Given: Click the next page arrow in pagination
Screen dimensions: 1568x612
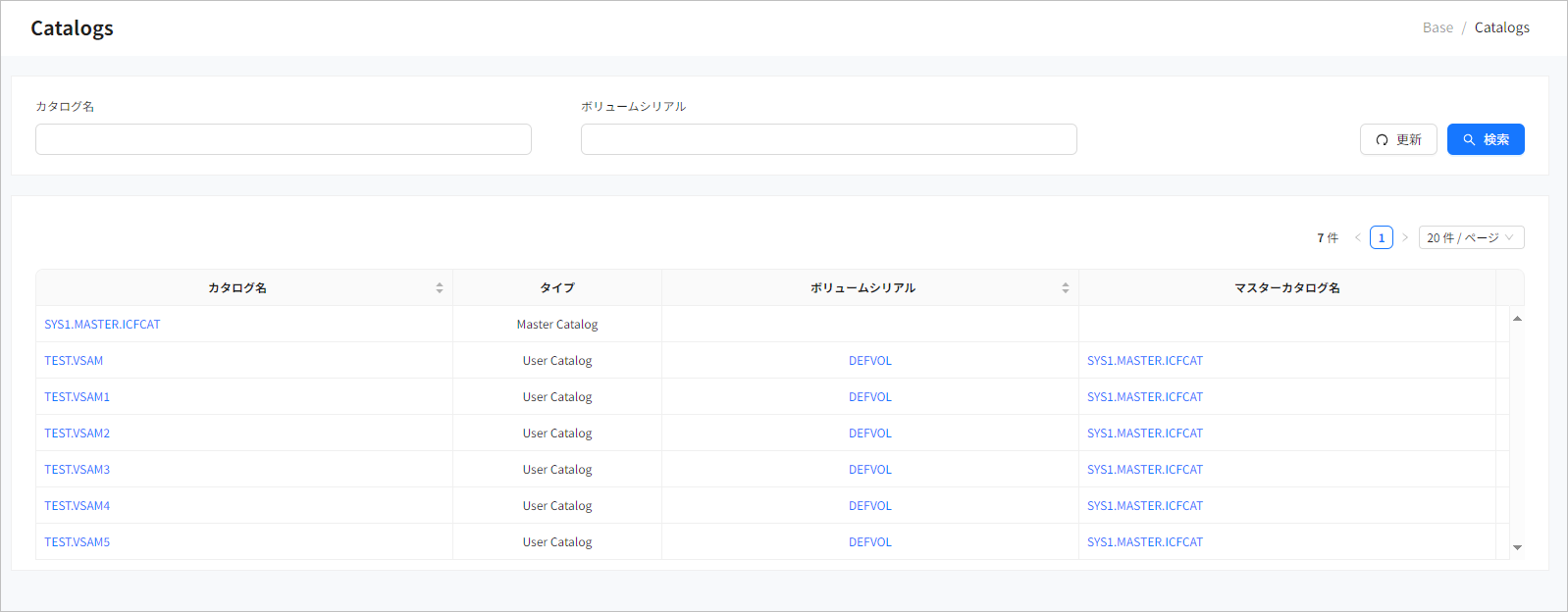Looking at the screenshot, I should 1405,238.
